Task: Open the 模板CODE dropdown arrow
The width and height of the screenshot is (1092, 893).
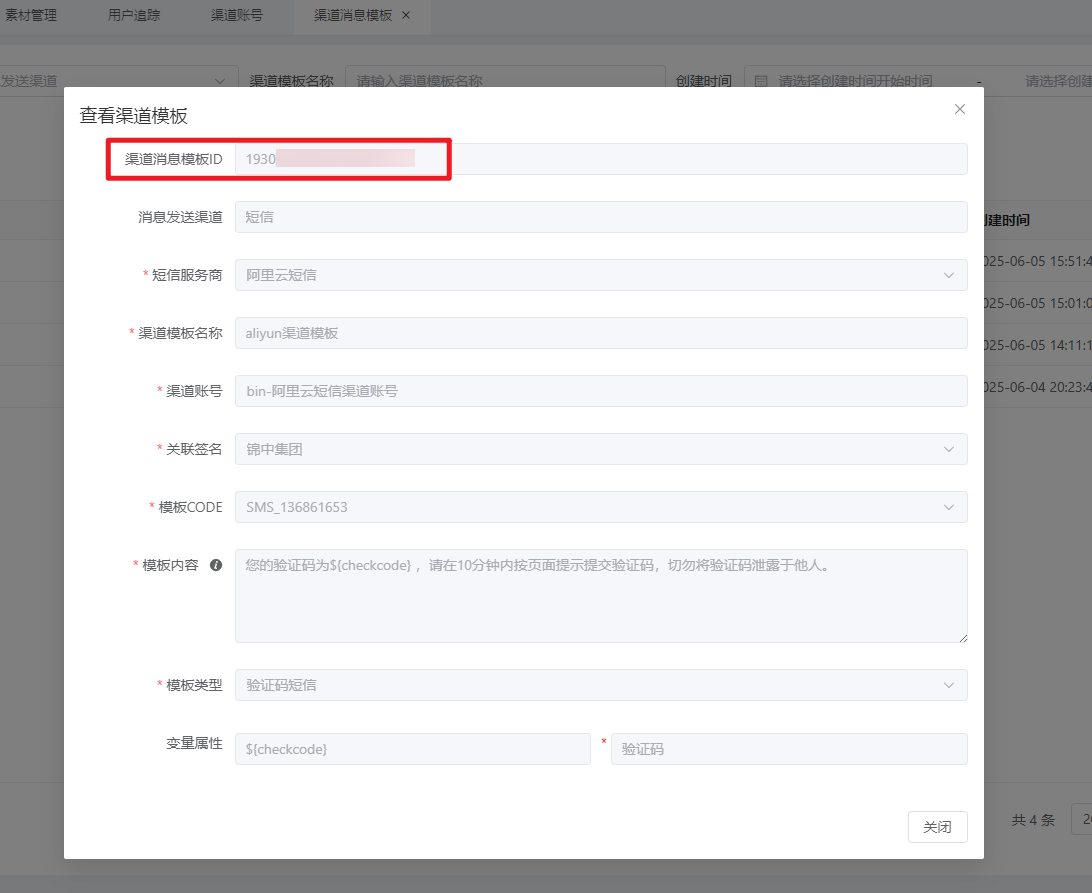Action: [x=949, y=507]
